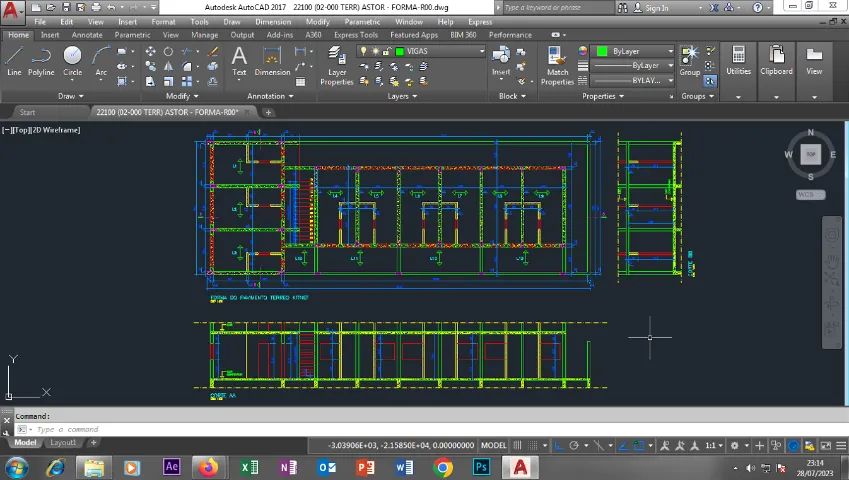849x480 pixels.
Task: Activate the Move tool in Modify panel
Action: click(x=151, y=51)
